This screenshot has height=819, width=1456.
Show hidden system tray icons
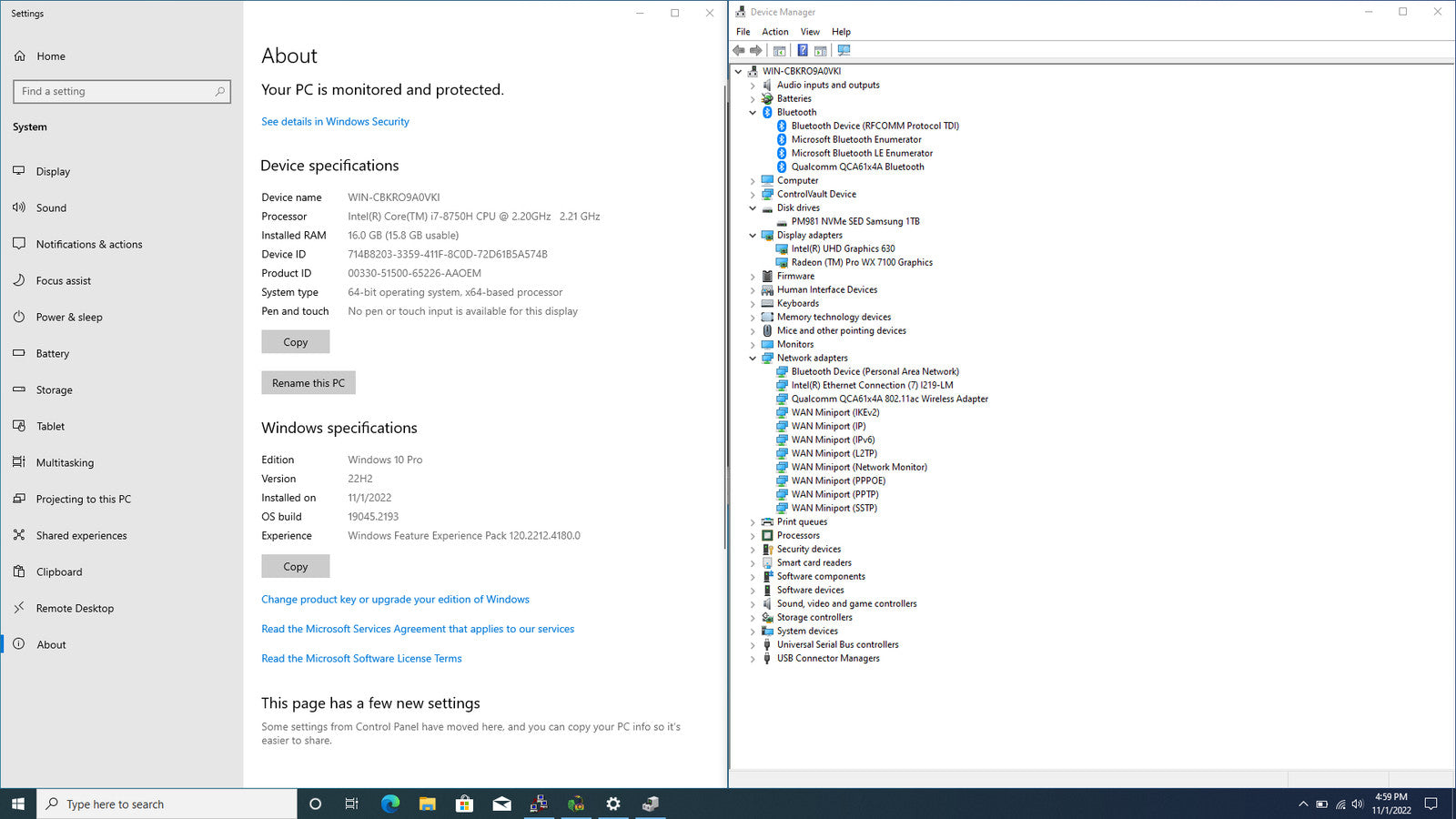[1303, 804]
